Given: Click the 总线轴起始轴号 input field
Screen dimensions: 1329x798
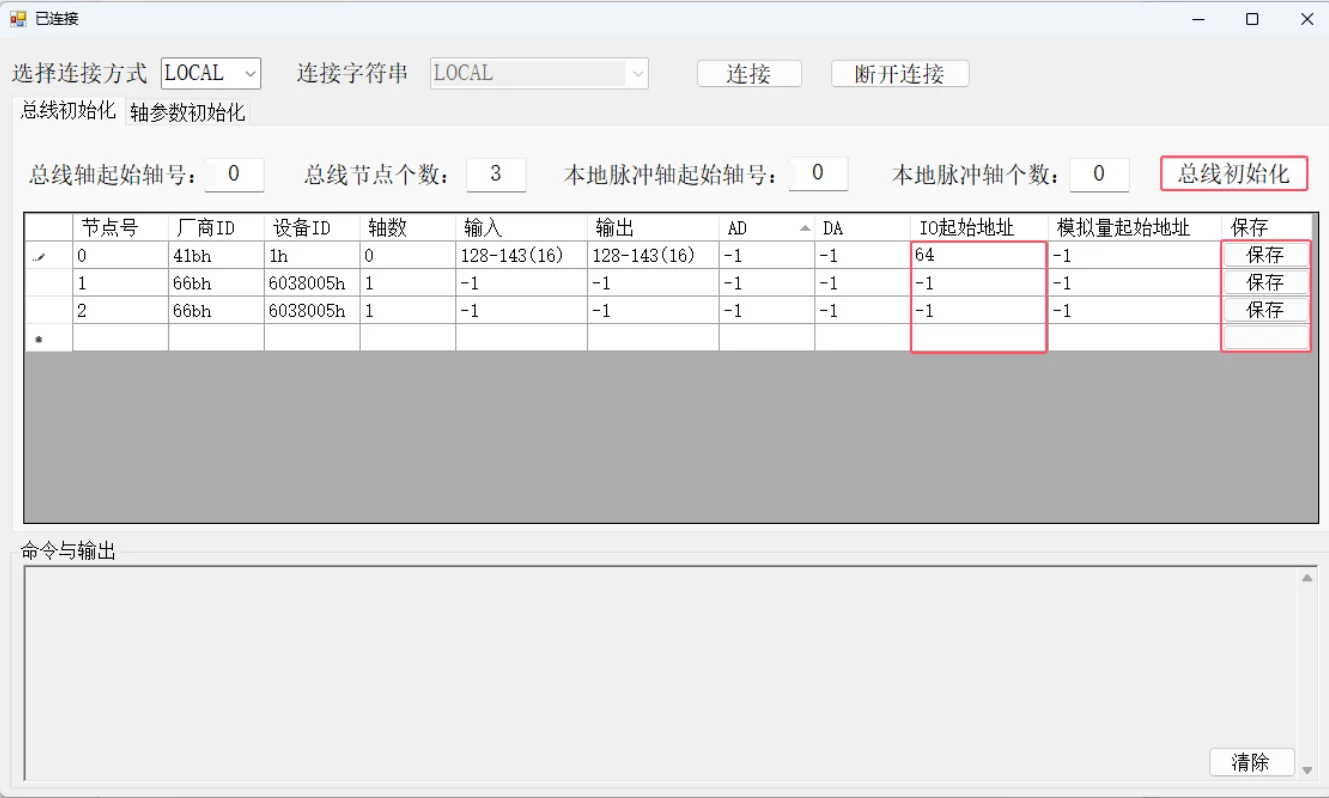Looking at the screenshot, I should pos(234,174).
